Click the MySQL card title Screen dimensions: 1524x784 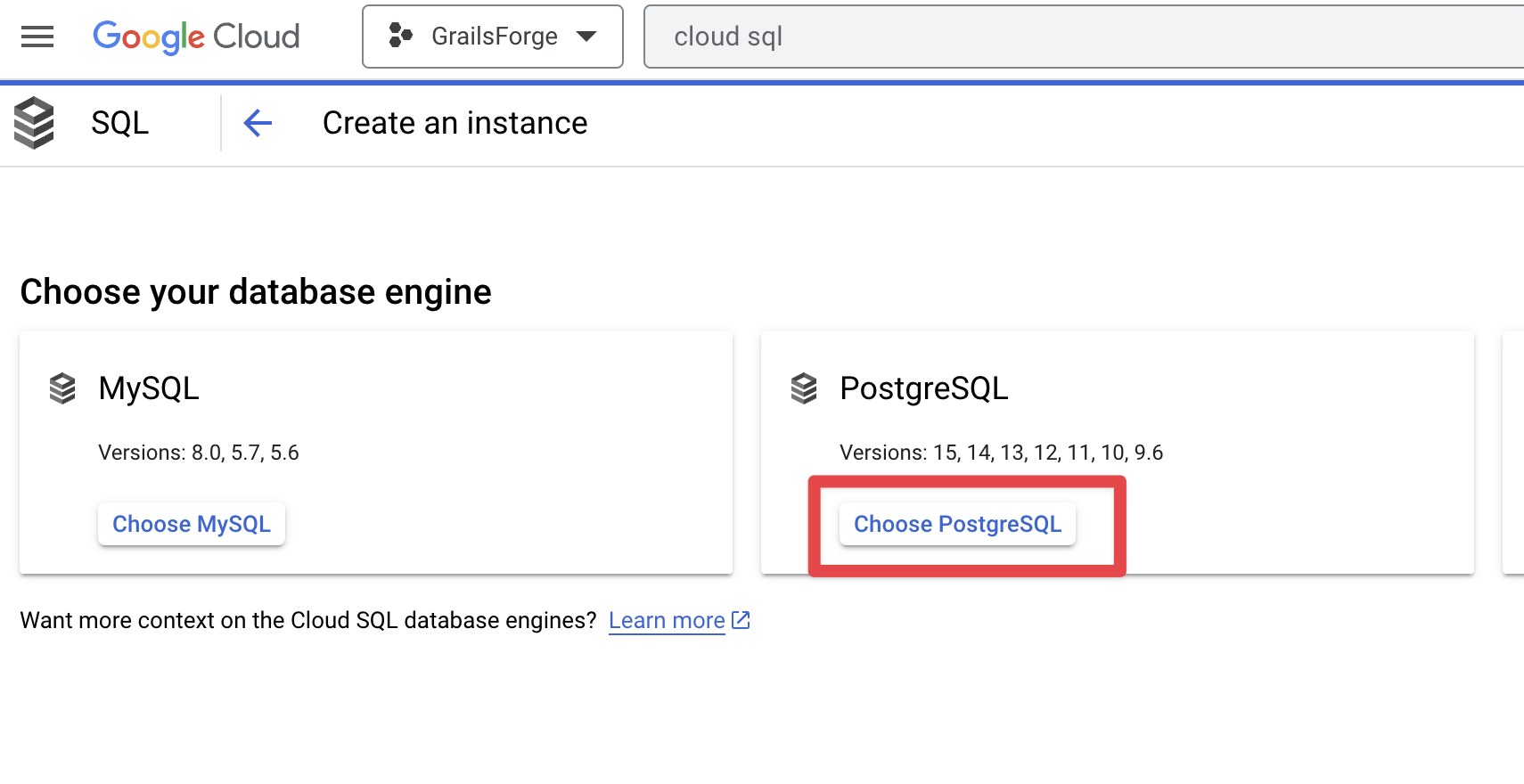pyautogui.click(x=149, y=388)
